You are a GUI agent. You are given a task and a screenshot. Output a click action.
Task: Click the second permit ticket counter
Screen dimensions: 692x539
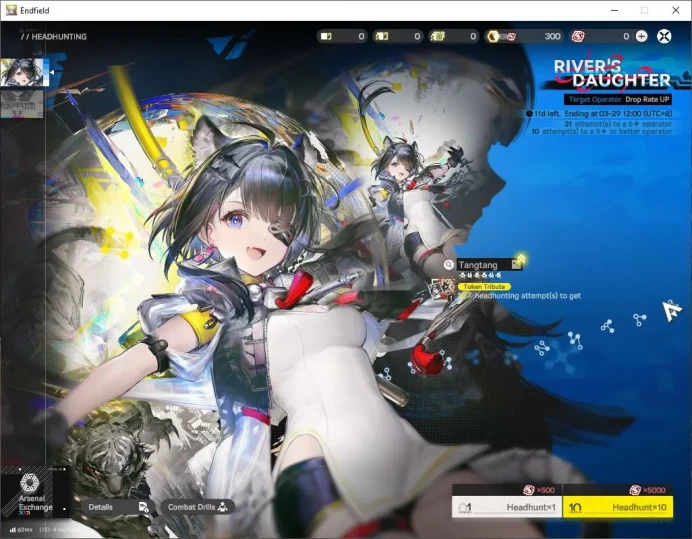398,36
